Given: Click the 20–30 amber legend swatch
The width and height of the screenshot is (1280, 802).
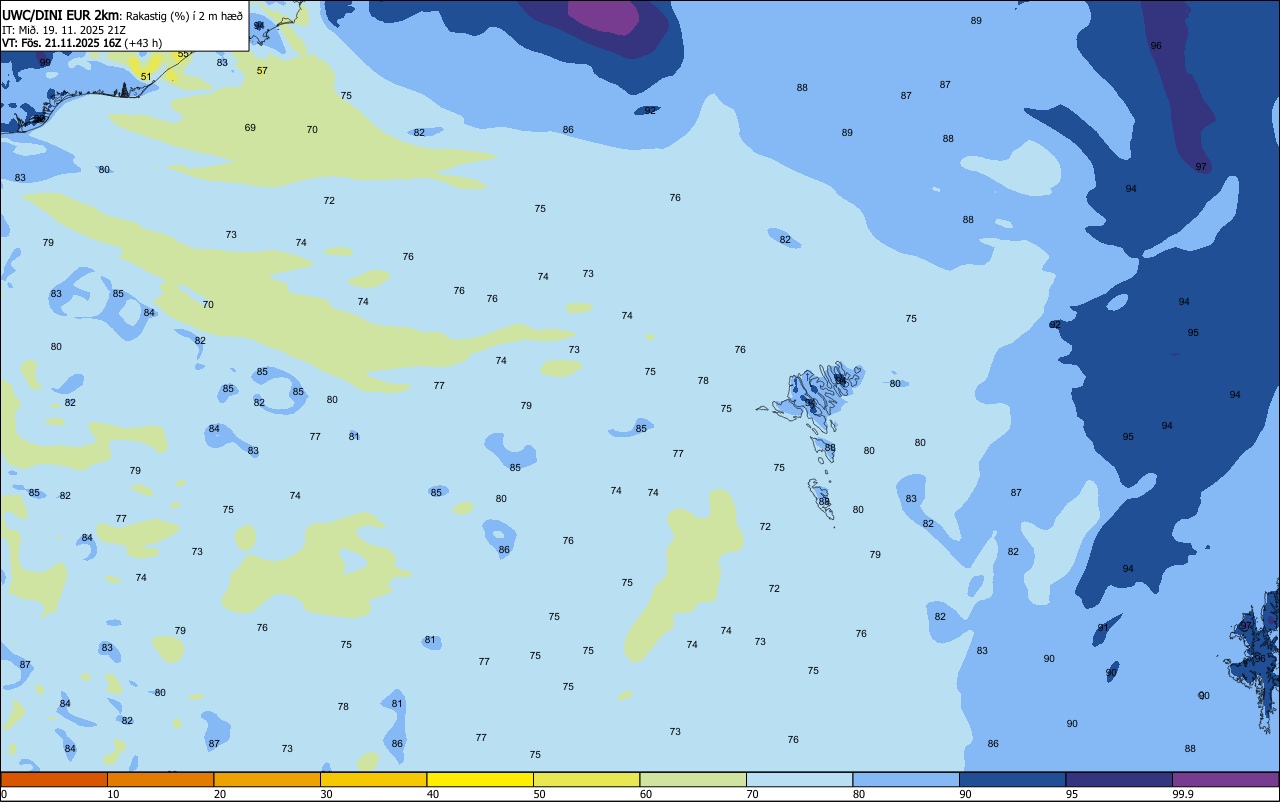Looking at the screenshot, I should coord(267,779).
